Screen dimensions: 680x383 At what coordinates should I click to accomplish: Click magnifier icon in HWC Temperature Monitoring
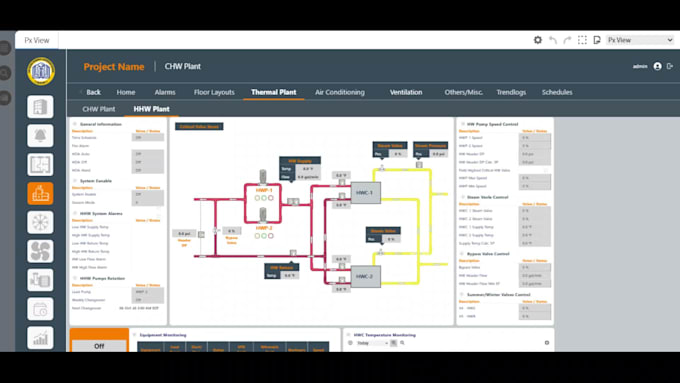[402, 343]
